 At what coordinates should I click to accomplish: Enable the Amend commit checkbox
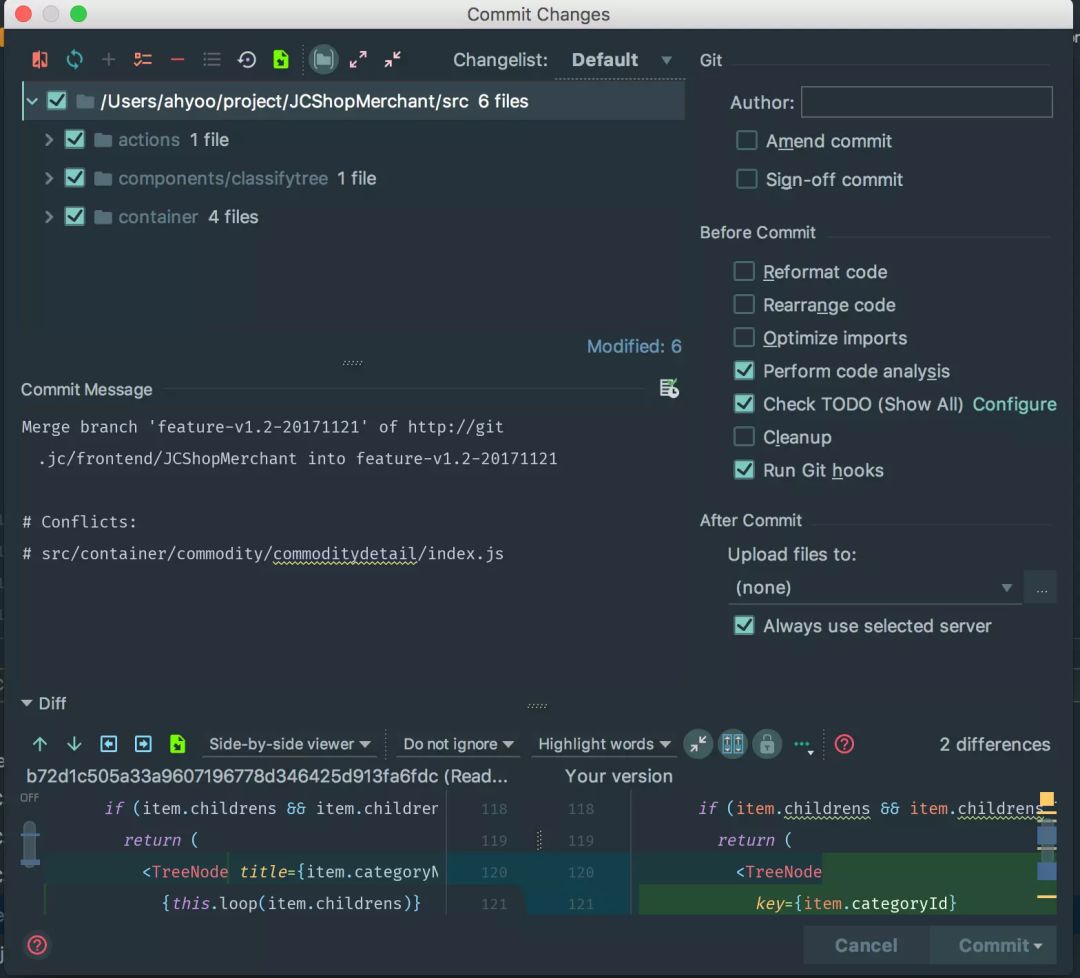(x=747, y=141)
